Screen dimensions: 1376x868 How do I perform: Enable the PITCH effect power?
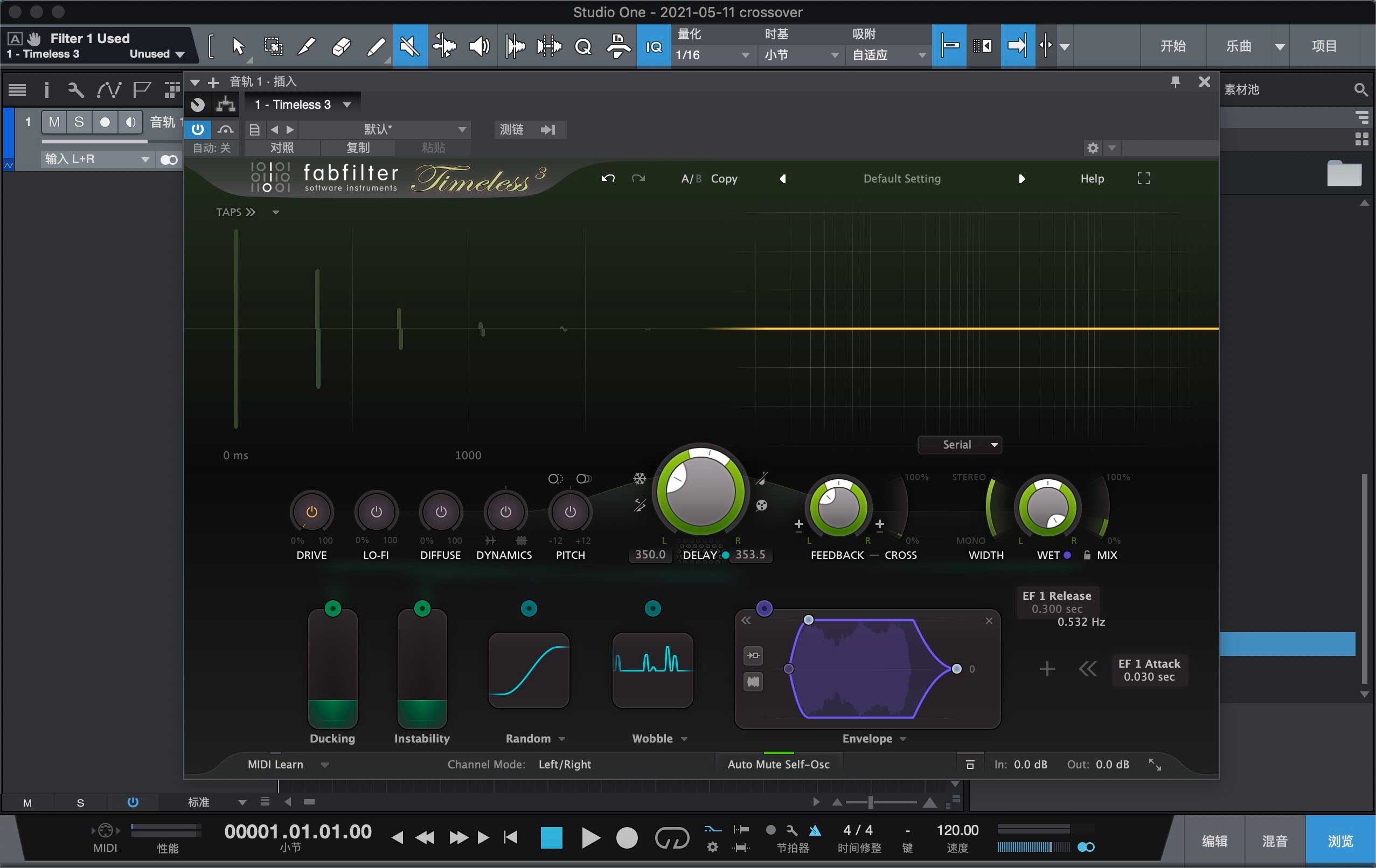(571, 512)
